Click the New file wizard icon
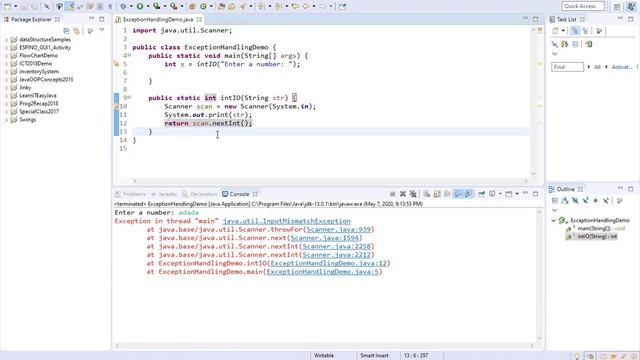The width and height of the screenshot is (640, 360). click(7, 6)
